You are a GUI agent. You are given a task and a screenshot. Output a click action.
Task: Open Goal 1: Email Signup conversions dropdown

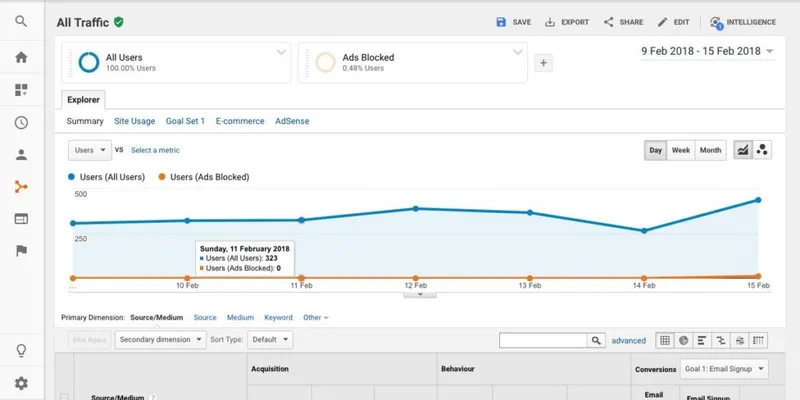point(724,369)
